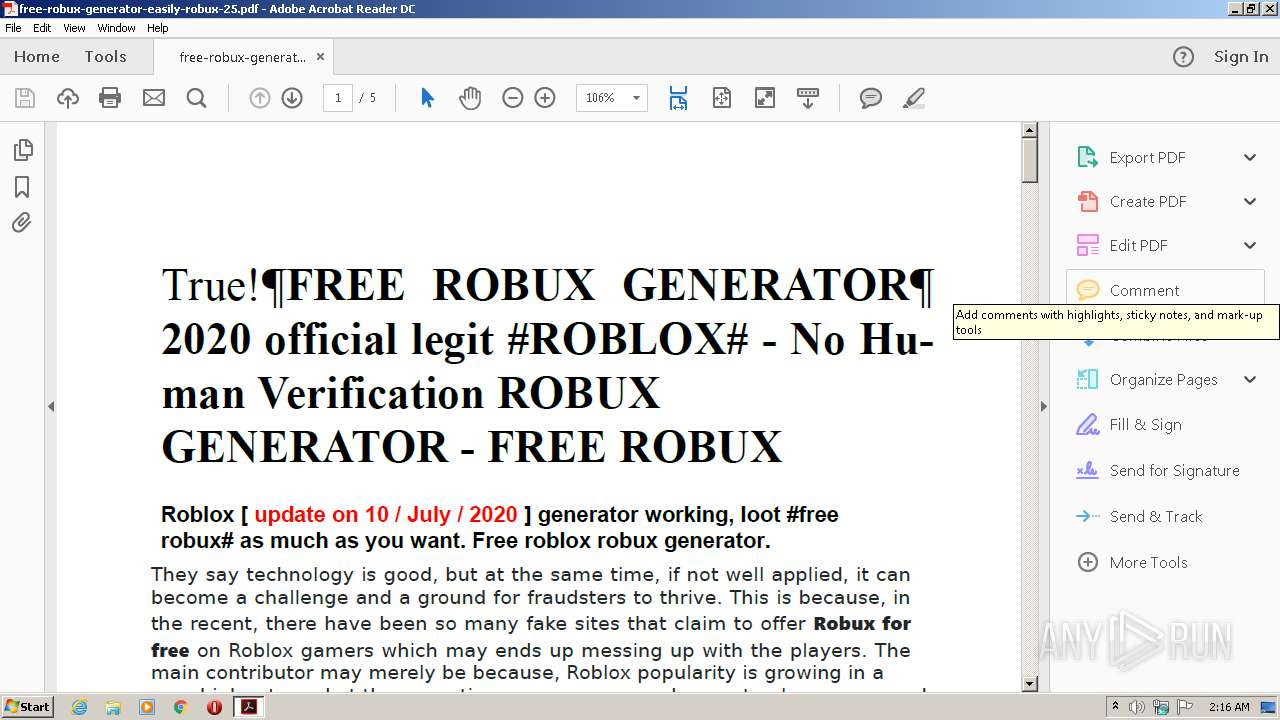Open the Bookmarks panel icon
This screenshot has height=720, width=1280.
(x=22, y=187)
